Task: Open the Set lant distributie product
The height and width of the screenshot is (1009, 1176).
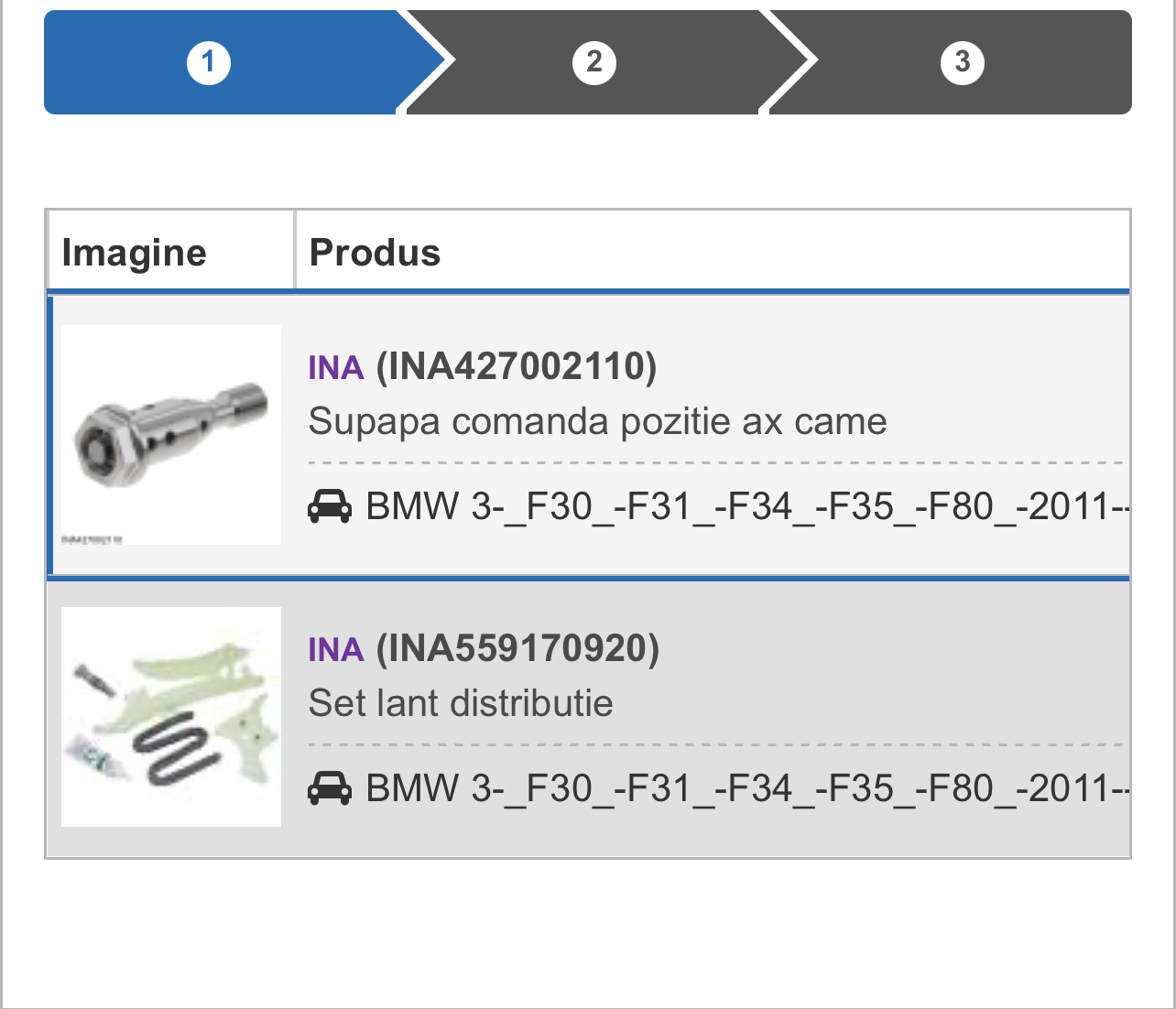Action: coord(461,704)
